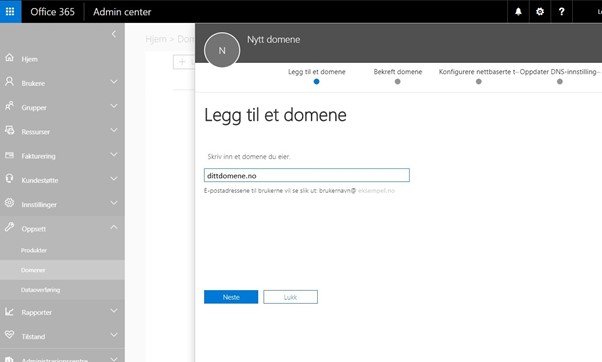This screenshot has width=602, height=362.
Task: Focus the domain name input field
Action: [x=307, y=175]
